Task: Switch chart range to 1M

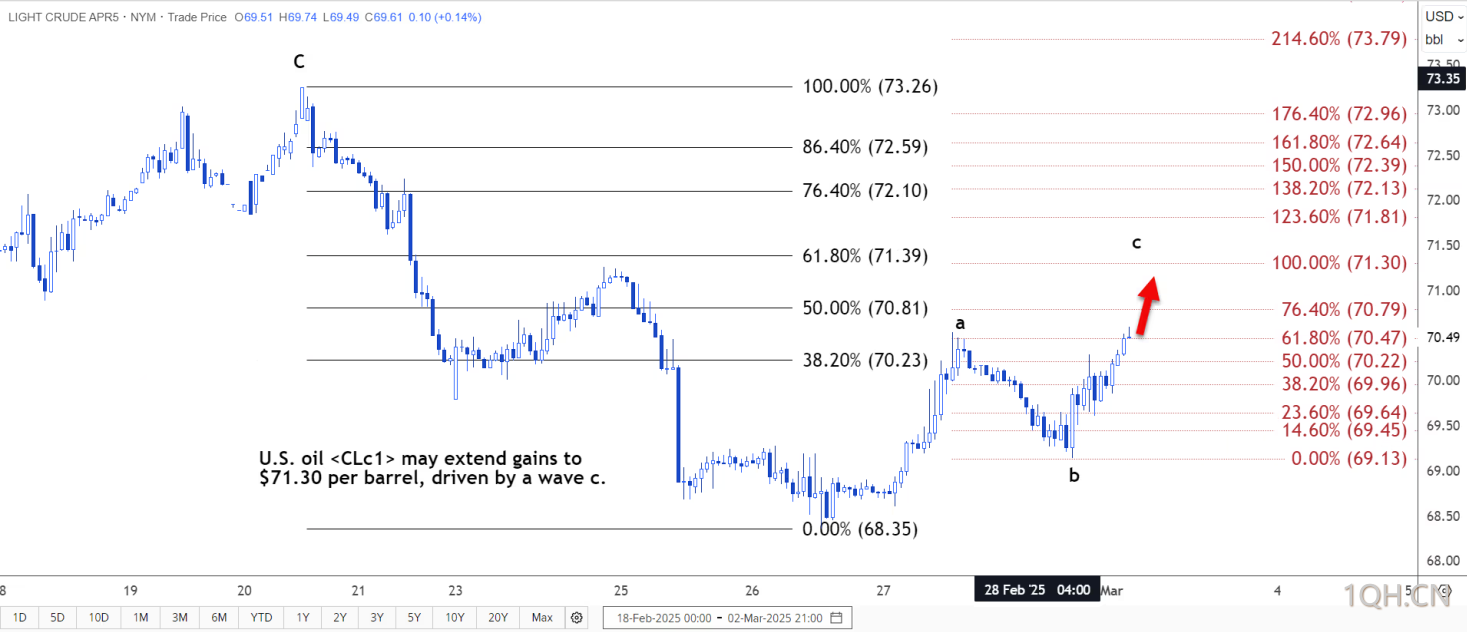Action: click(140, 618)
